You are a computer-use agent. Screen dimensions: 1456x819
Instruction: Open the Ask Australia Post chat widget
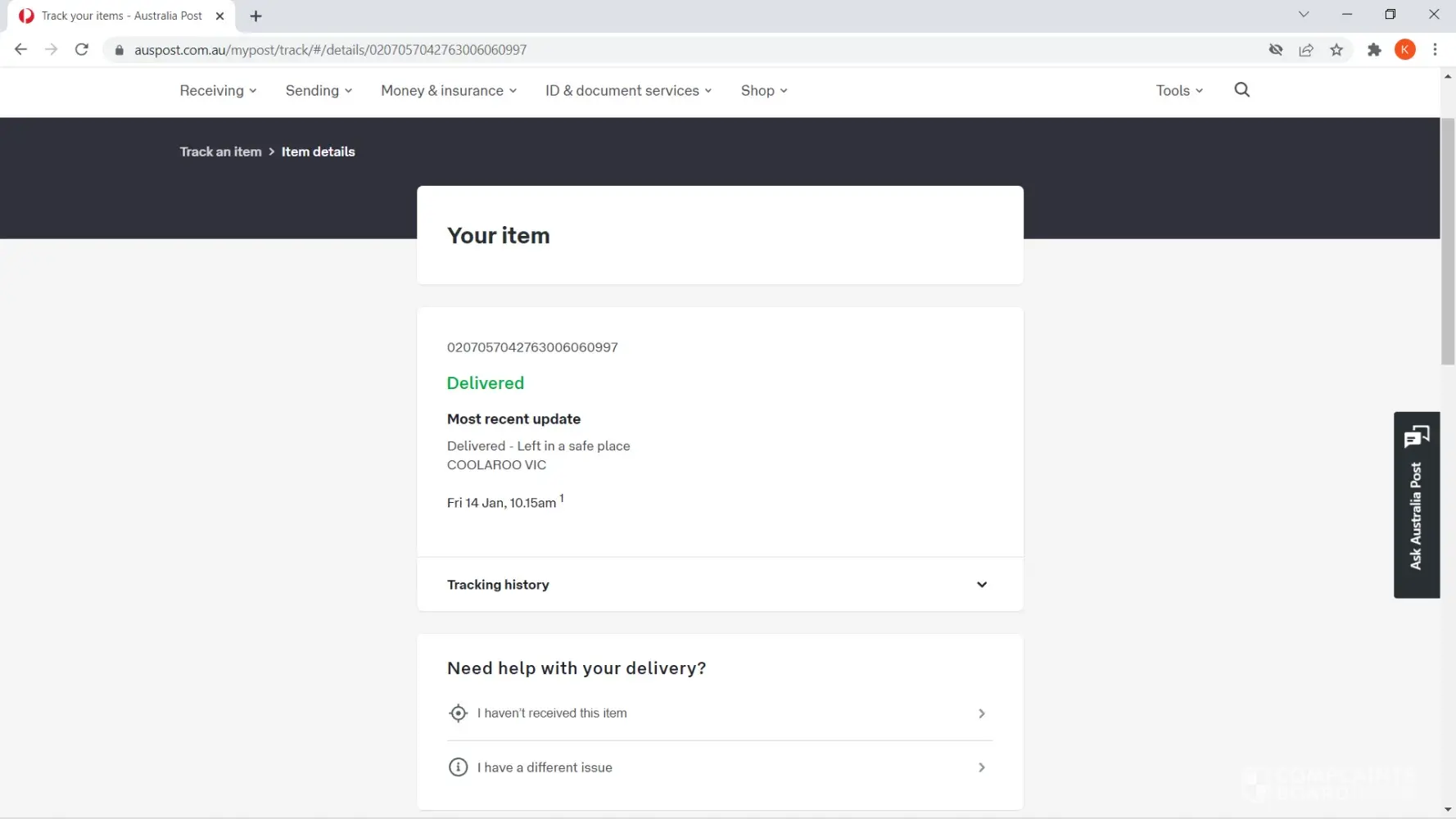[x=1416, y=504]
